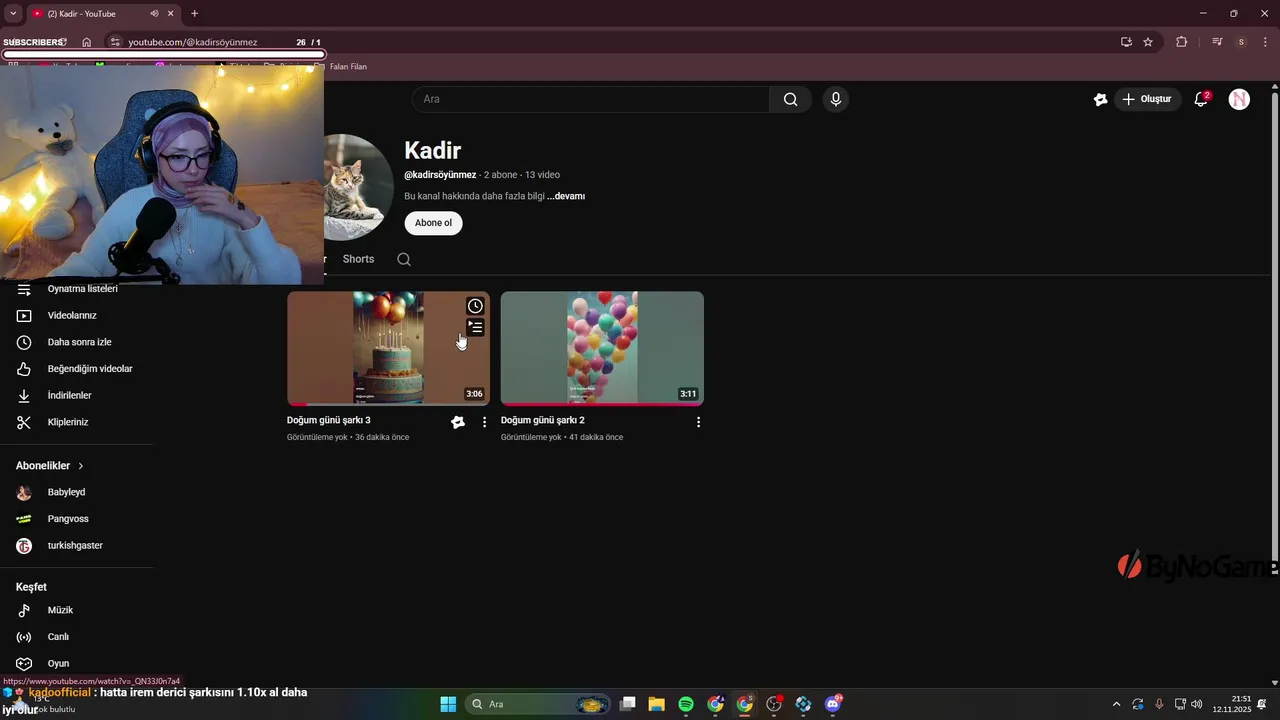1280x720 pixels.
Task: Click sparkle icon under Doğum günü şarkı 3
Action: point(458,422)
